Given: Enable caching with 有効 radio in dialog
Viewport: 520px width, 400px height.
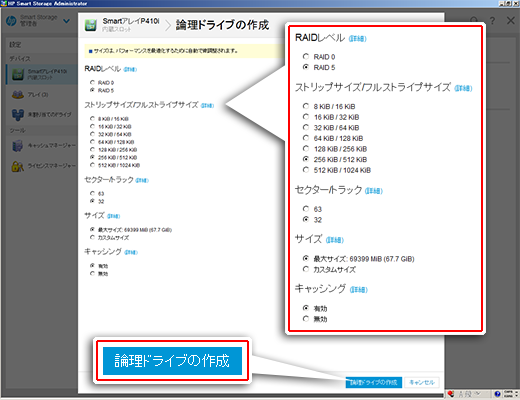Looking at the screenshot, I should 92,265.
